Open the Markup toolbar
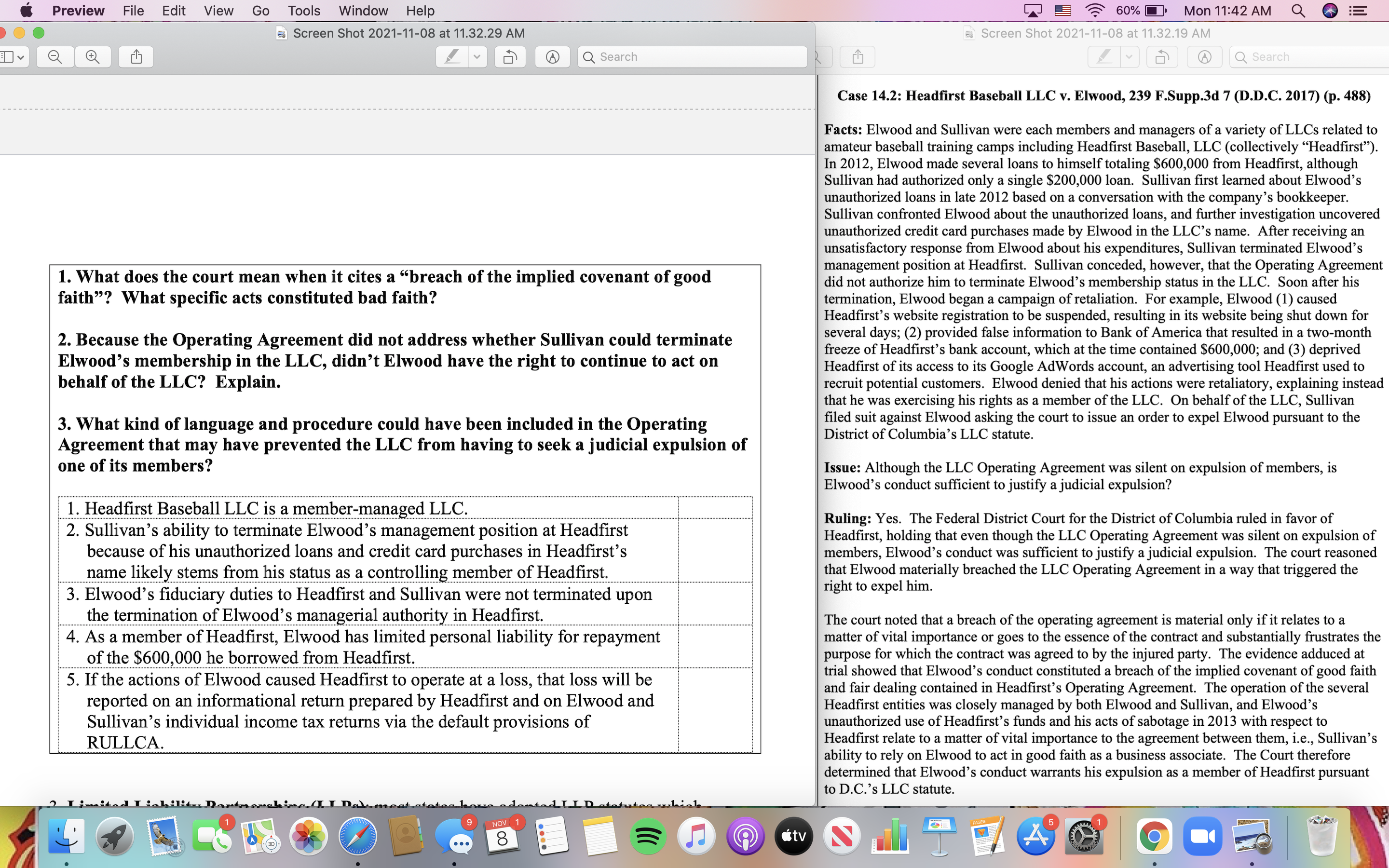 [x=552, y=56]
